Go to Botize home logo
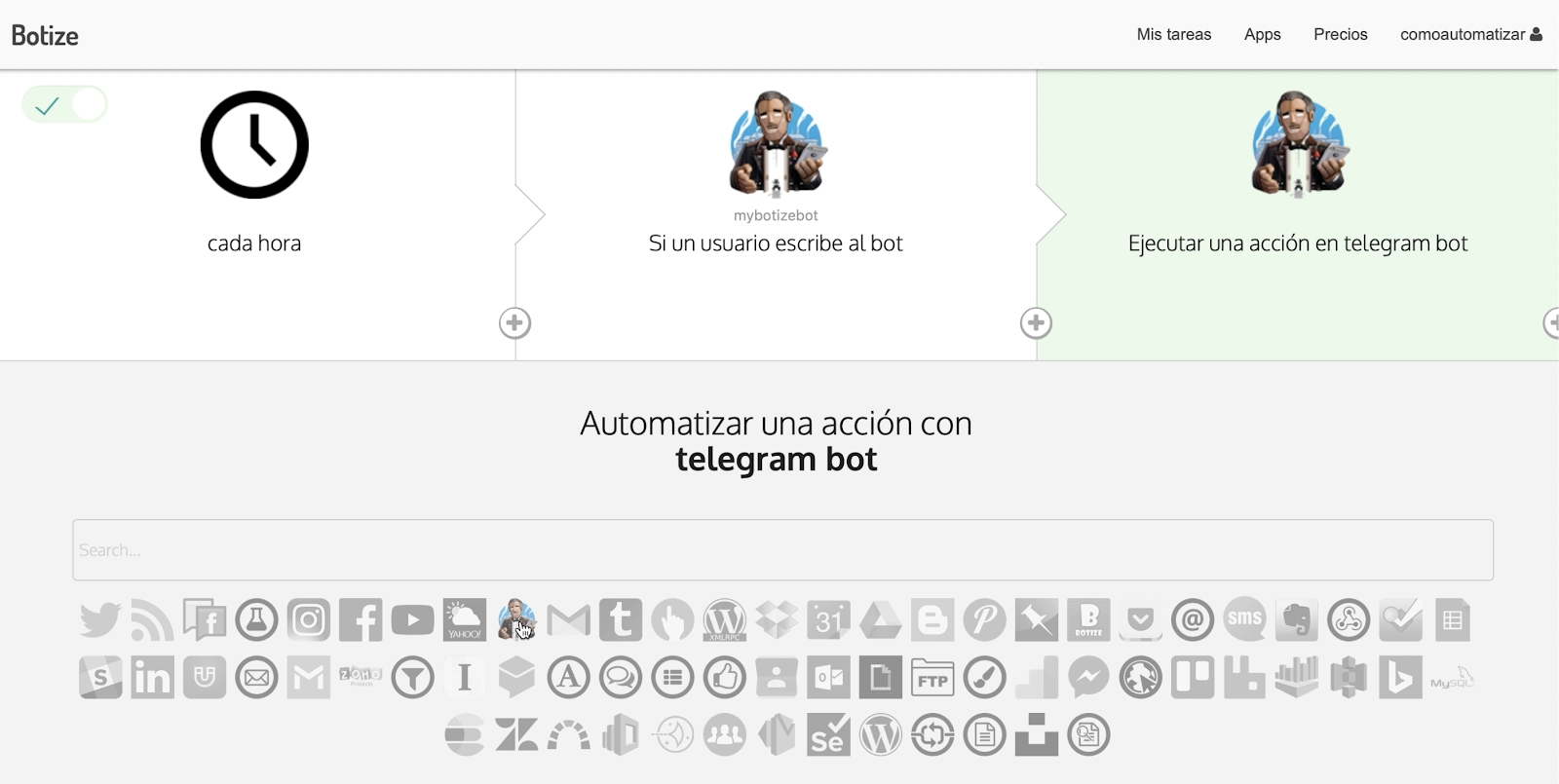Viewport: 1559px width, 784px height. (45, 35)
